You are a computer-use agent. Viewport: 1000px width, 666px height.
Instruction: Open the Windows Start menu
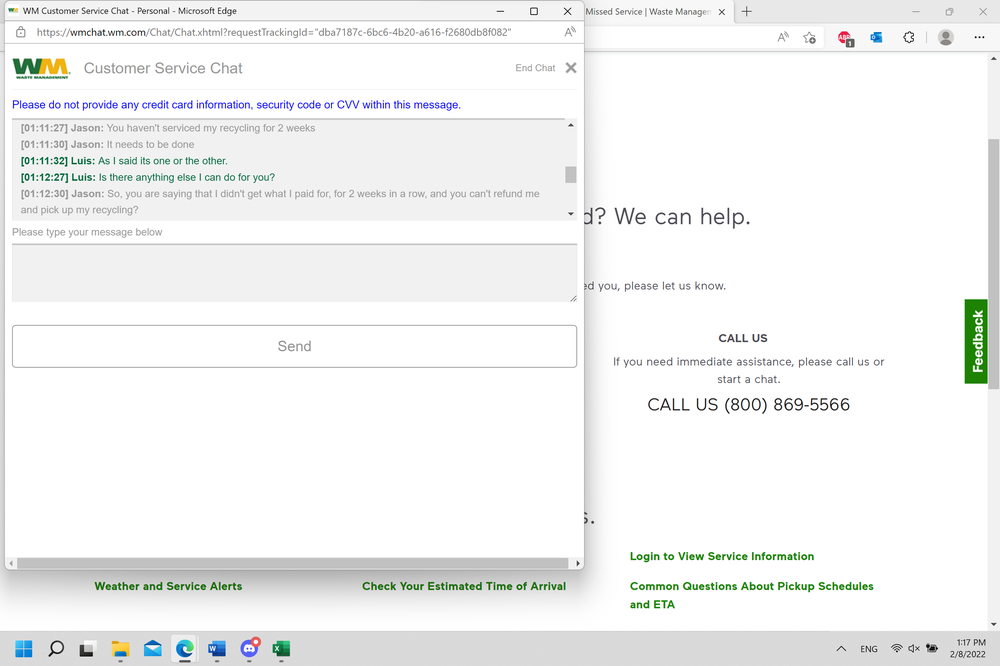24,649
